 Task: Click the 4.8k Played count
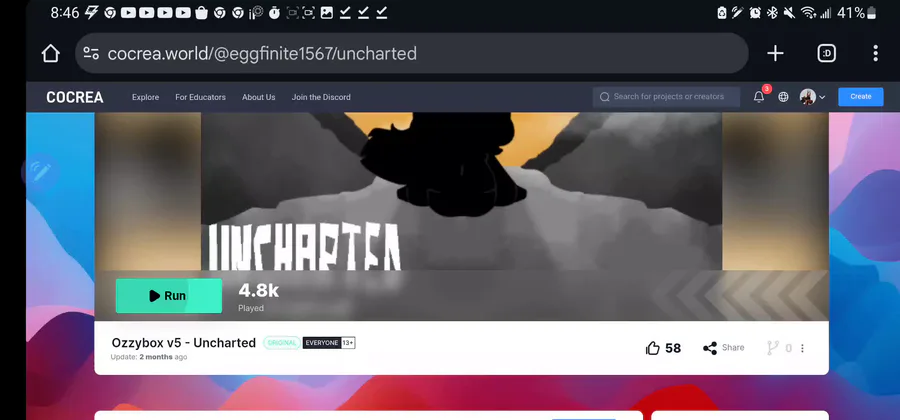pos(258,297)
